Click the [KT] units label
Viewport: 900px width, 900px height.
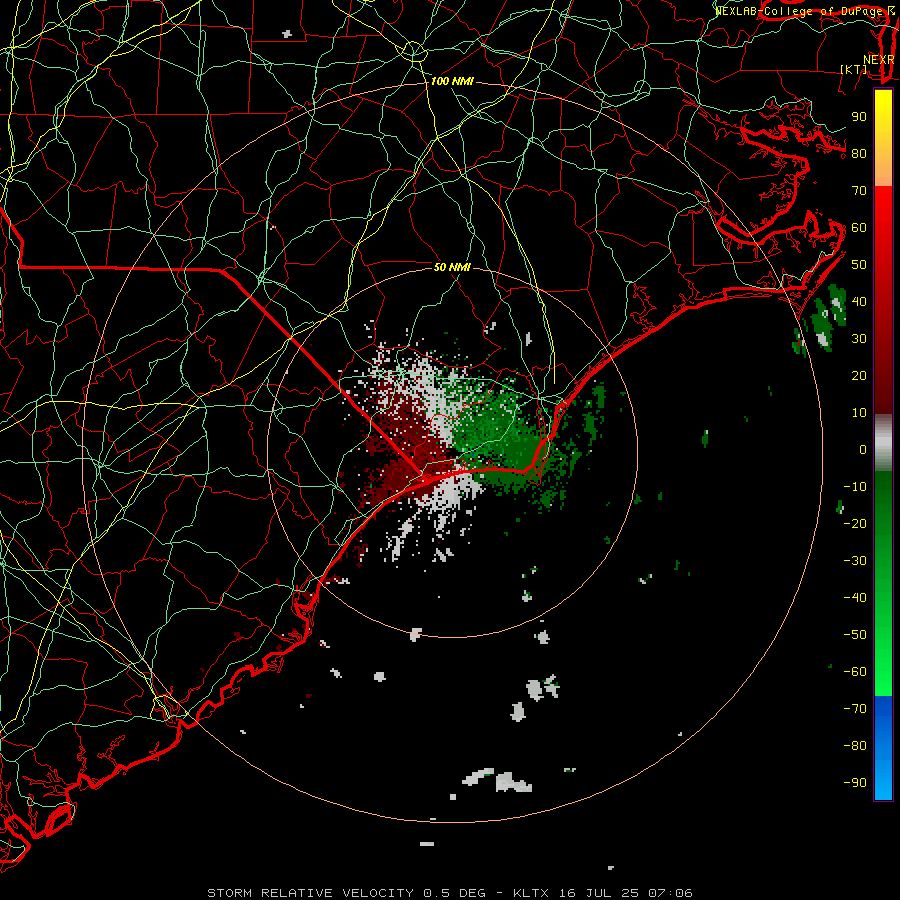[854, 69]
